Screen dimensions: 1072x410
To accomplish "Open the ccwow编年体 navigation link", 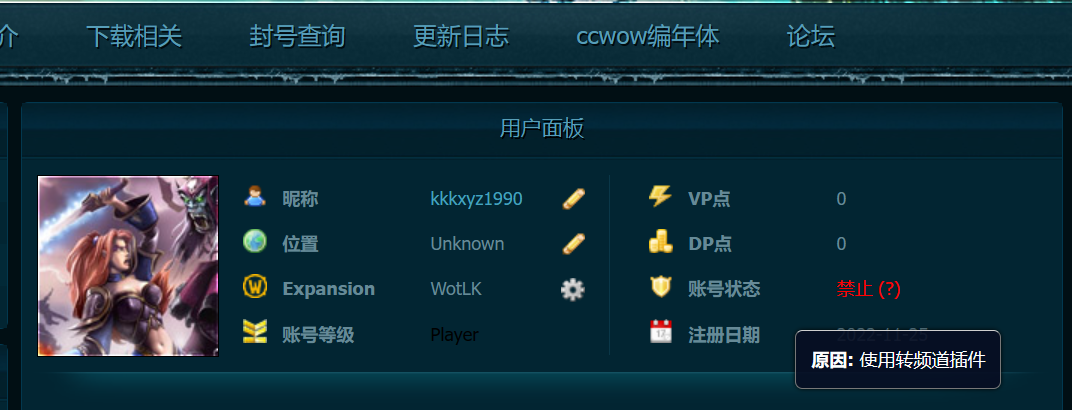I will (x=647, y=36).
